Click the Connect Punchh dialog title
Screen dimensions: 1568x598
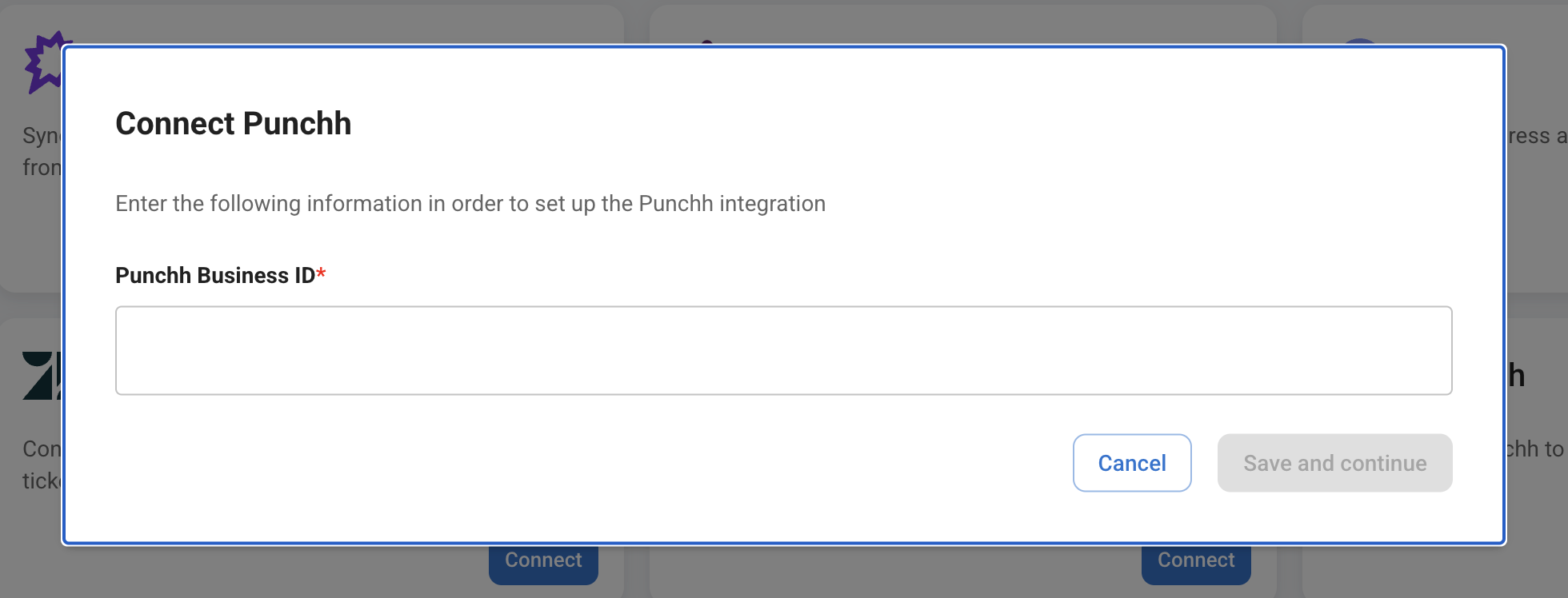(x=234, y=123)
